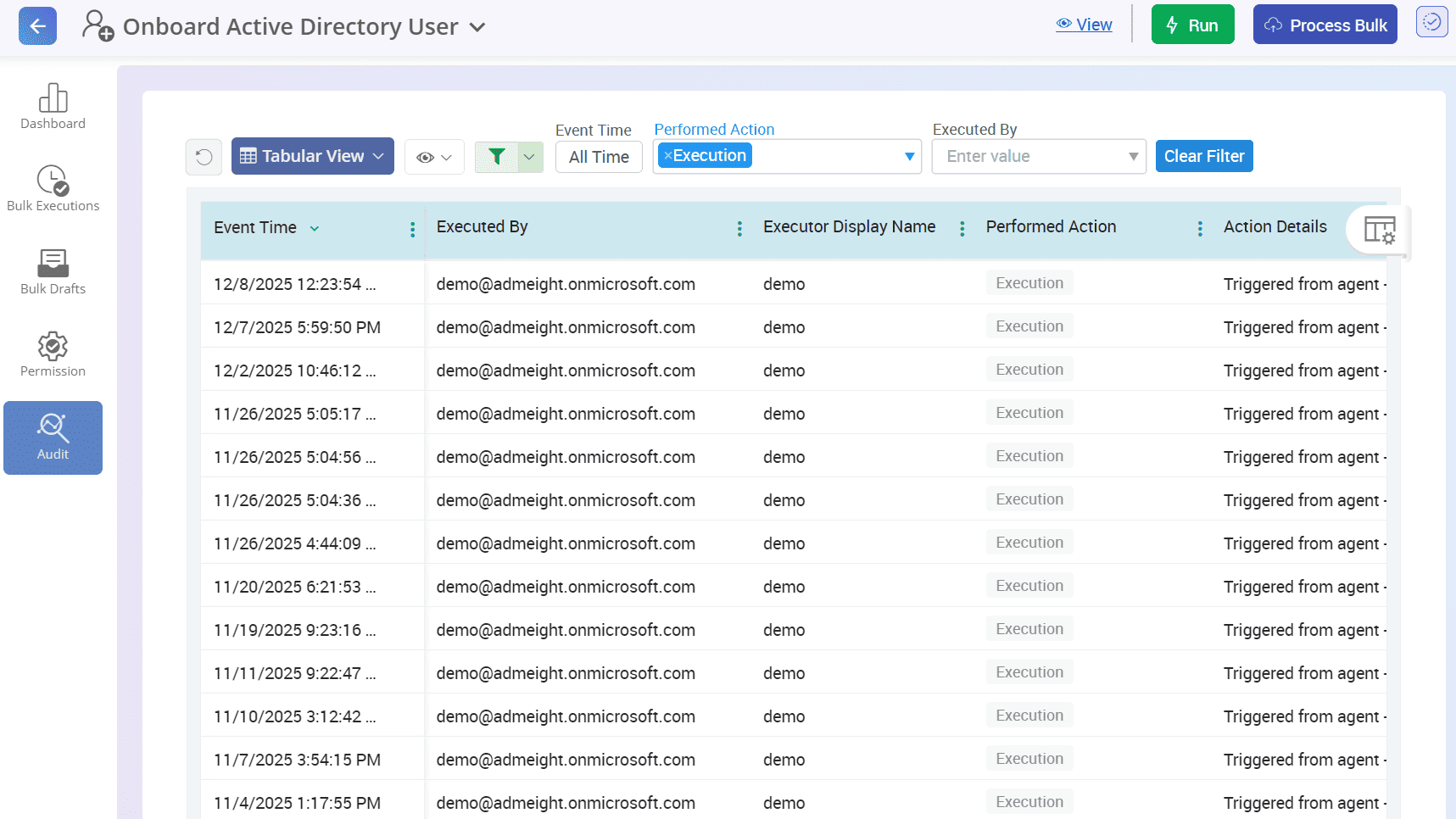Viewport: 1456px width, 819px height.
Task: Click the View link in the top bar
Action: [x=1084, y=24]
